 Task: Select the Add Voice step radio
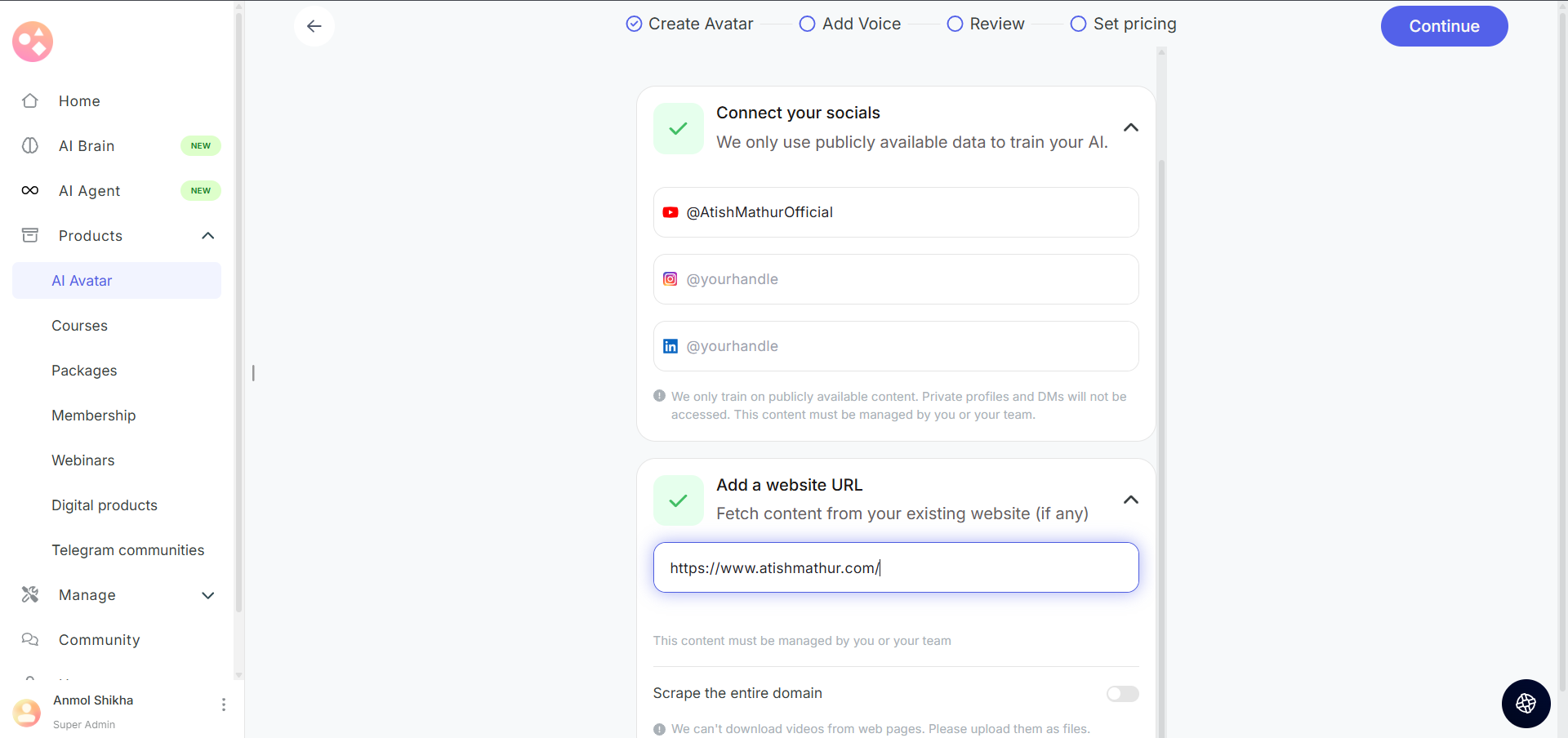807,24
